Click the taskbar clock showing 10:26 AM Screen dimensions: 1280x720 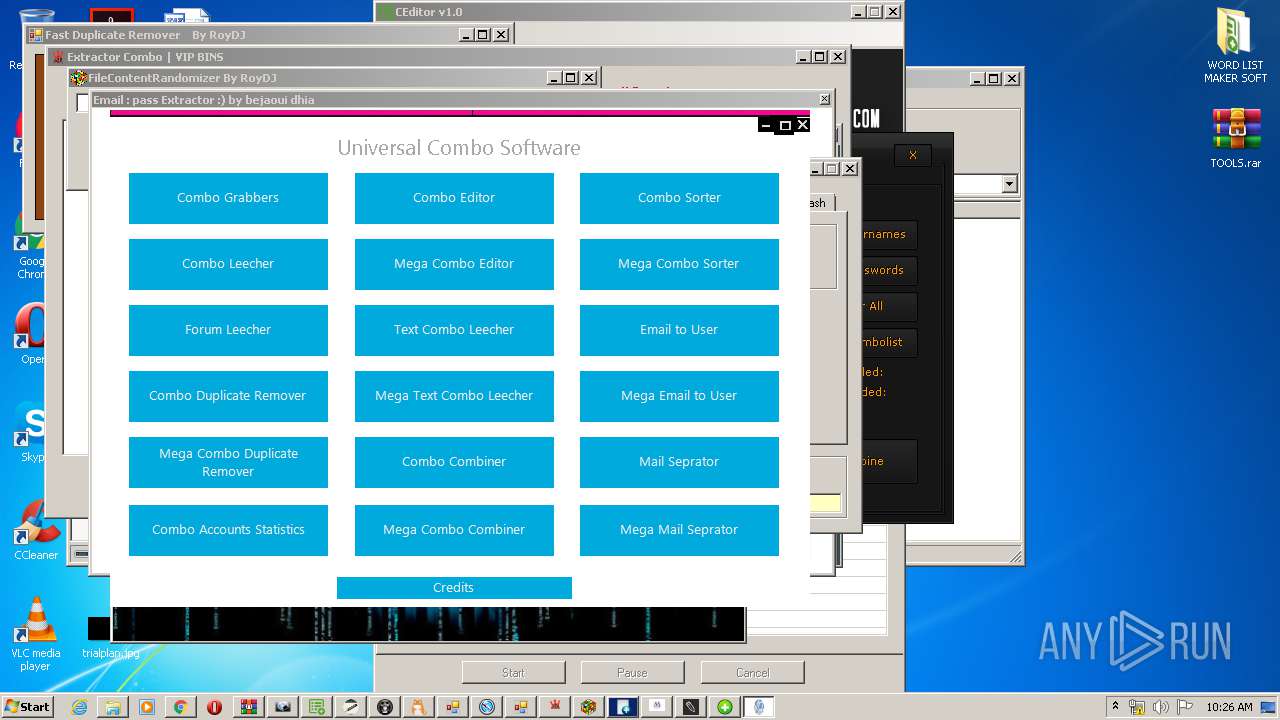click(1229, 707)
